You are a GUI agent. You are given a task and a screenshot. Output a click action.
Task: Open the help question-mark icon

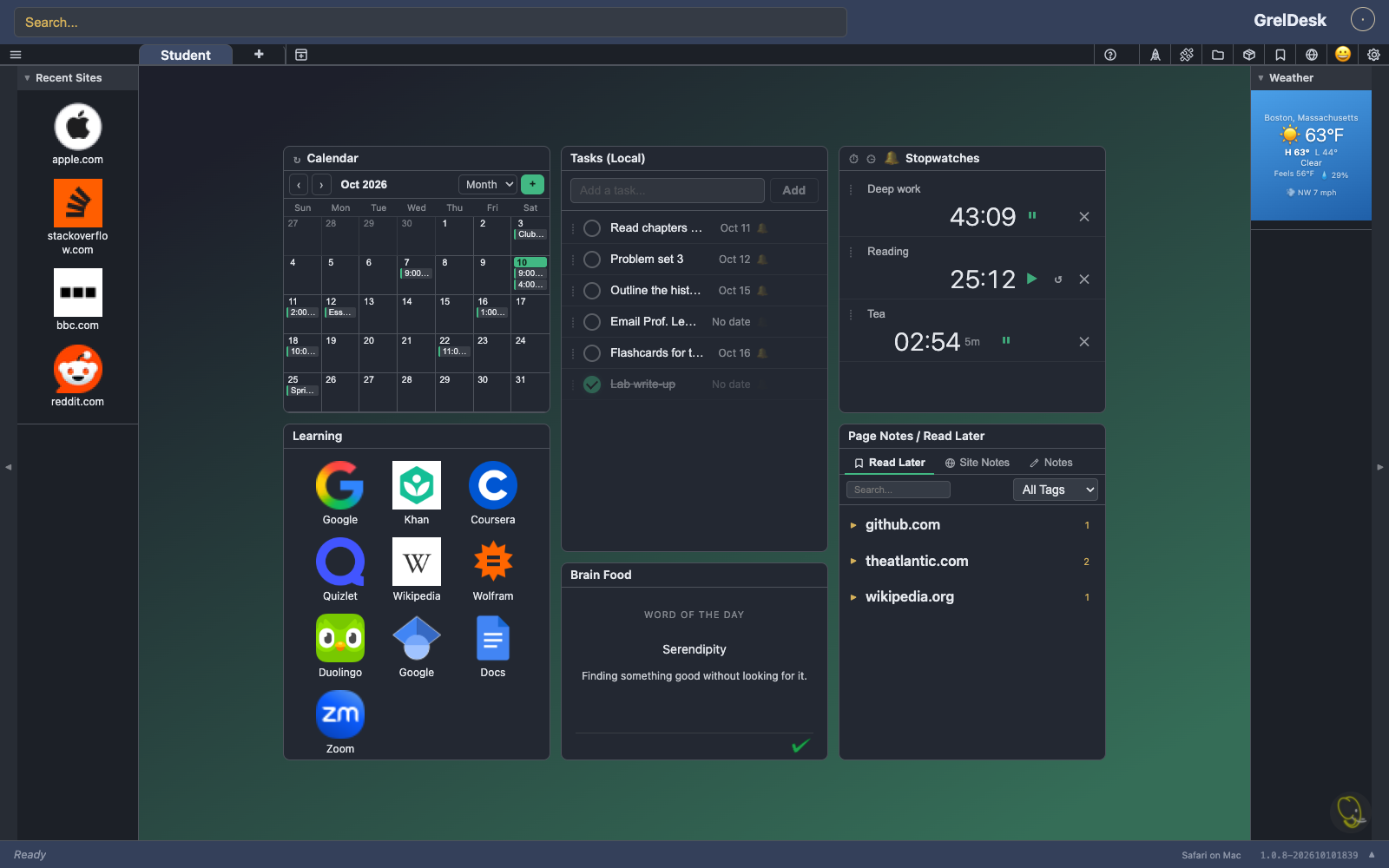click(x=1110, y=55)
